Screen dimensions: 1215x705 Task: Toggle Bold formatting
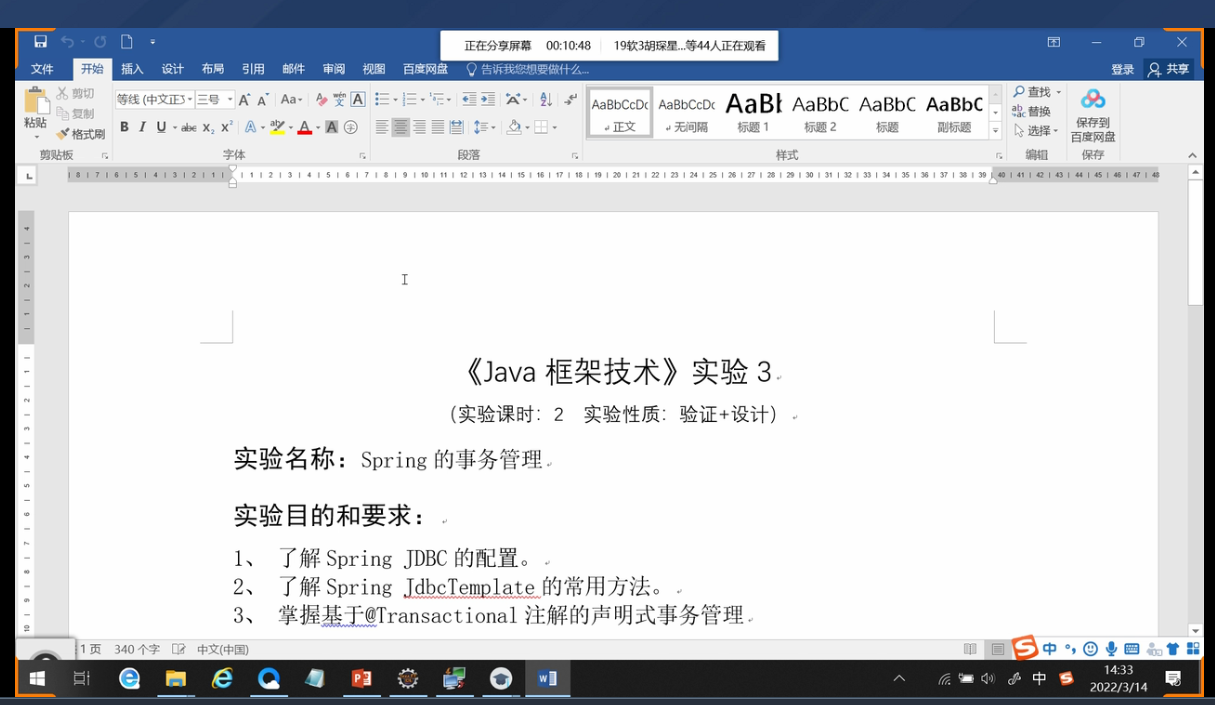click(124, 127)
